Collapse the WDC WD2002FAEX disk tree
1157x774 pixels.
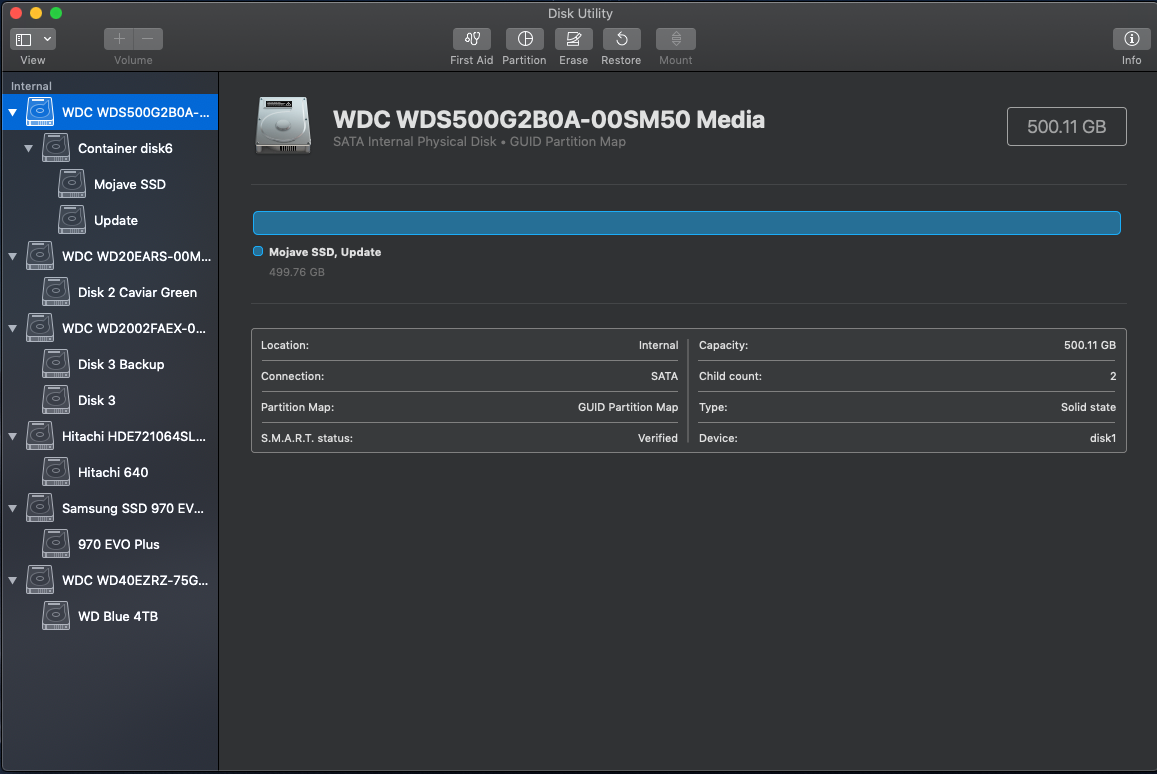click(x=13, y=328)
